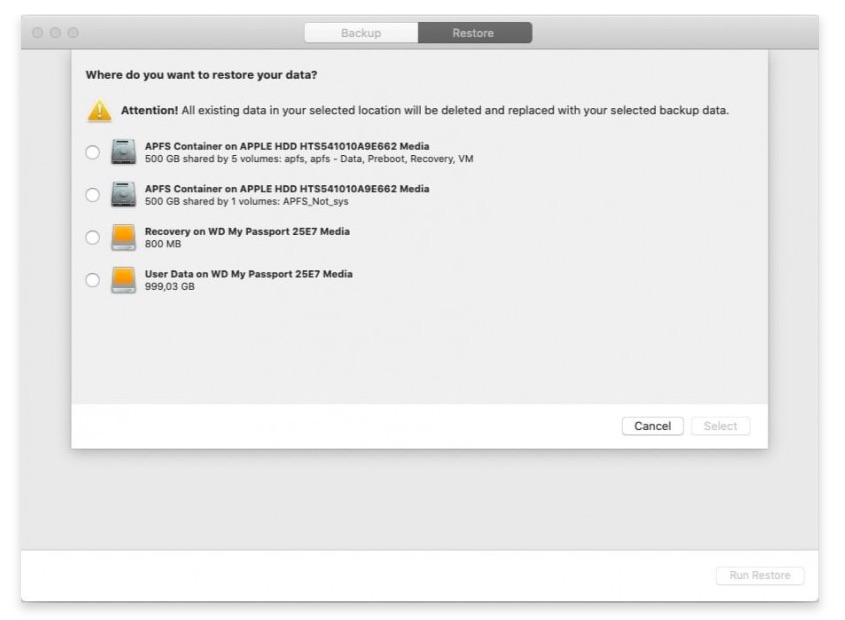Viewport: 845px width, 620px height.
Task: Click the window close button in title bar
Action: (38, 33)
